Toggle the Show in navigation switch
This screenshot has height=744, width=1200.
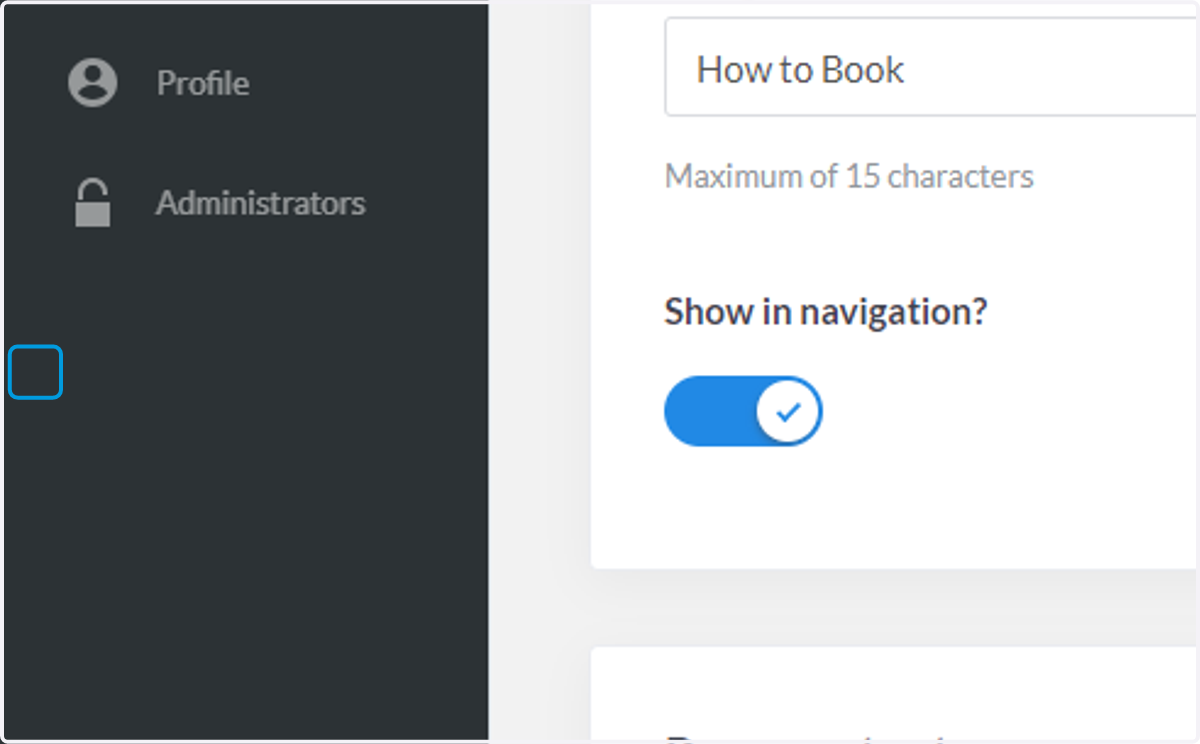click(x=743, y=411)
